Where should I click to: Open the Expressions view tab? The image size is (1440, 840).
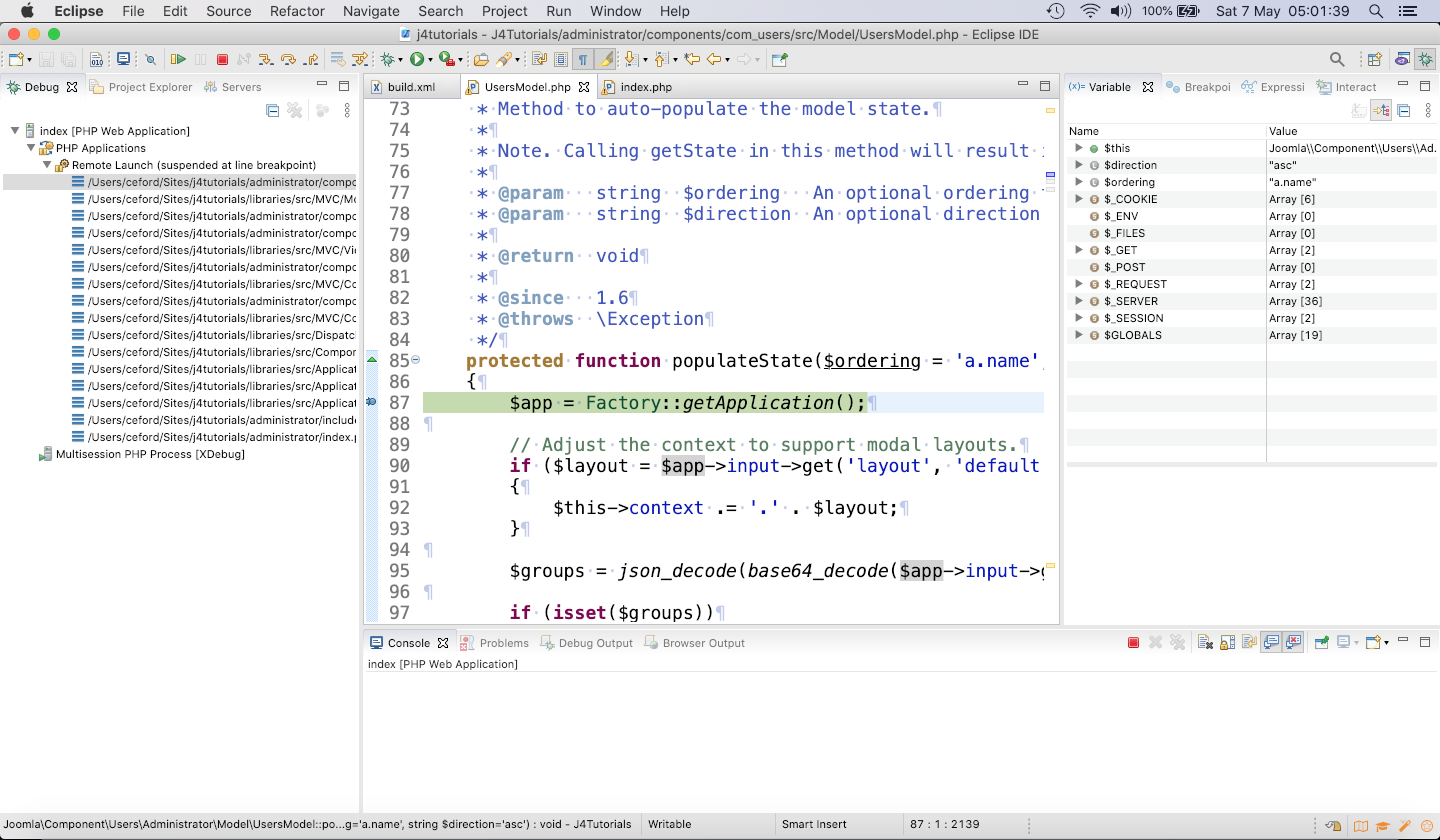pyautogui.click(x=1274, y=87)
